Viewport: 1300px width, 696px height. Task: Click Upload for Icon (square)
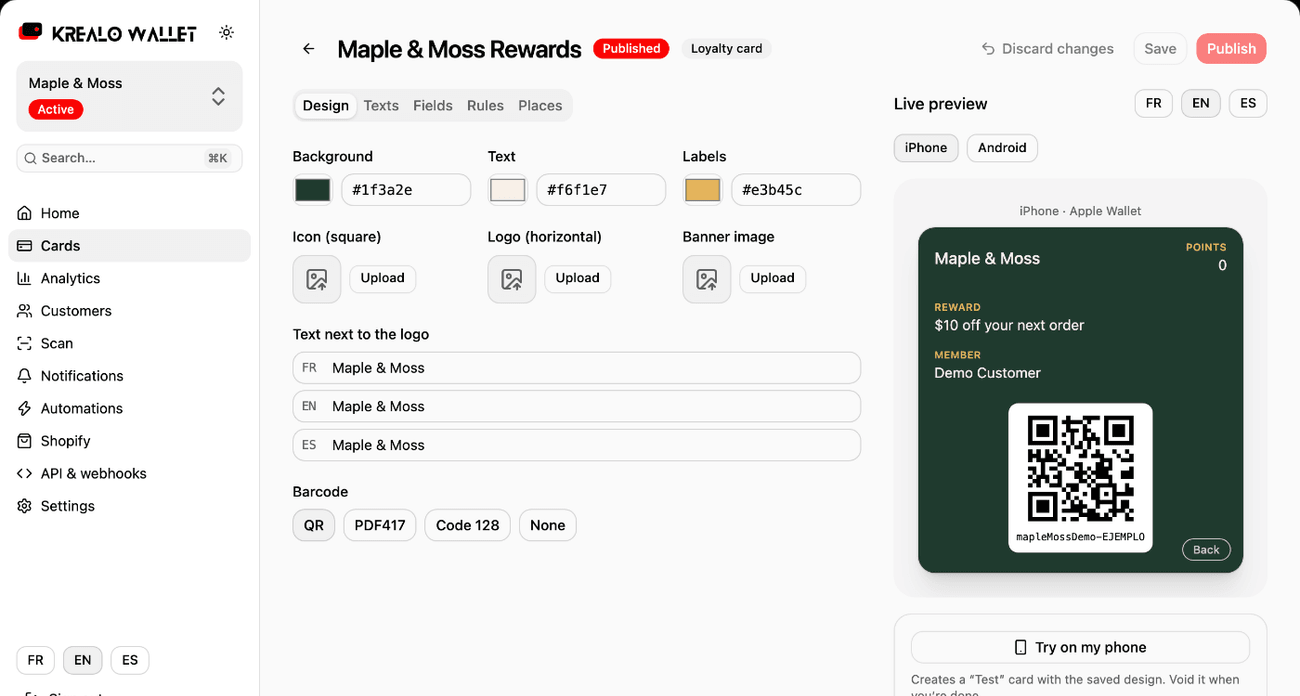coord(382,278)
